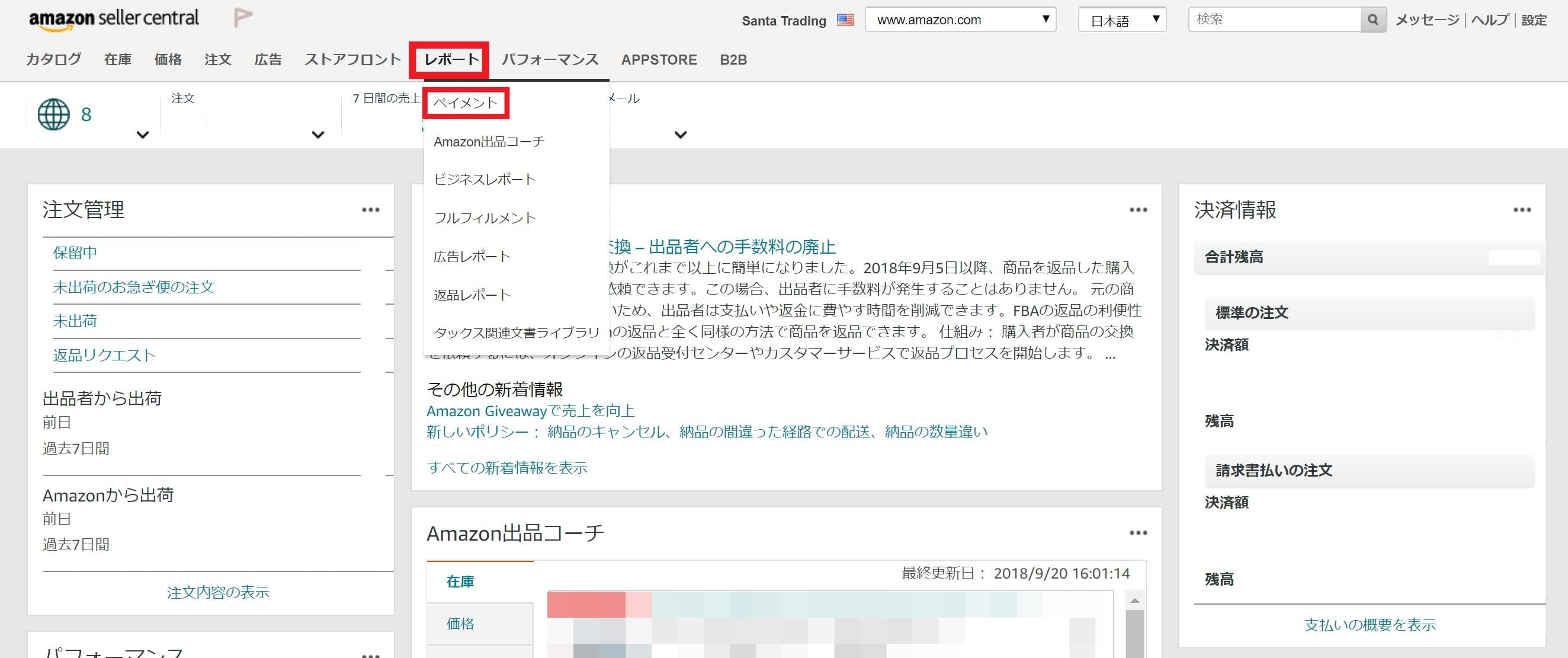This screenshot has height=658, width=1568.
Task: Open the 注文 navigation menu
Action: click(218, 59)
